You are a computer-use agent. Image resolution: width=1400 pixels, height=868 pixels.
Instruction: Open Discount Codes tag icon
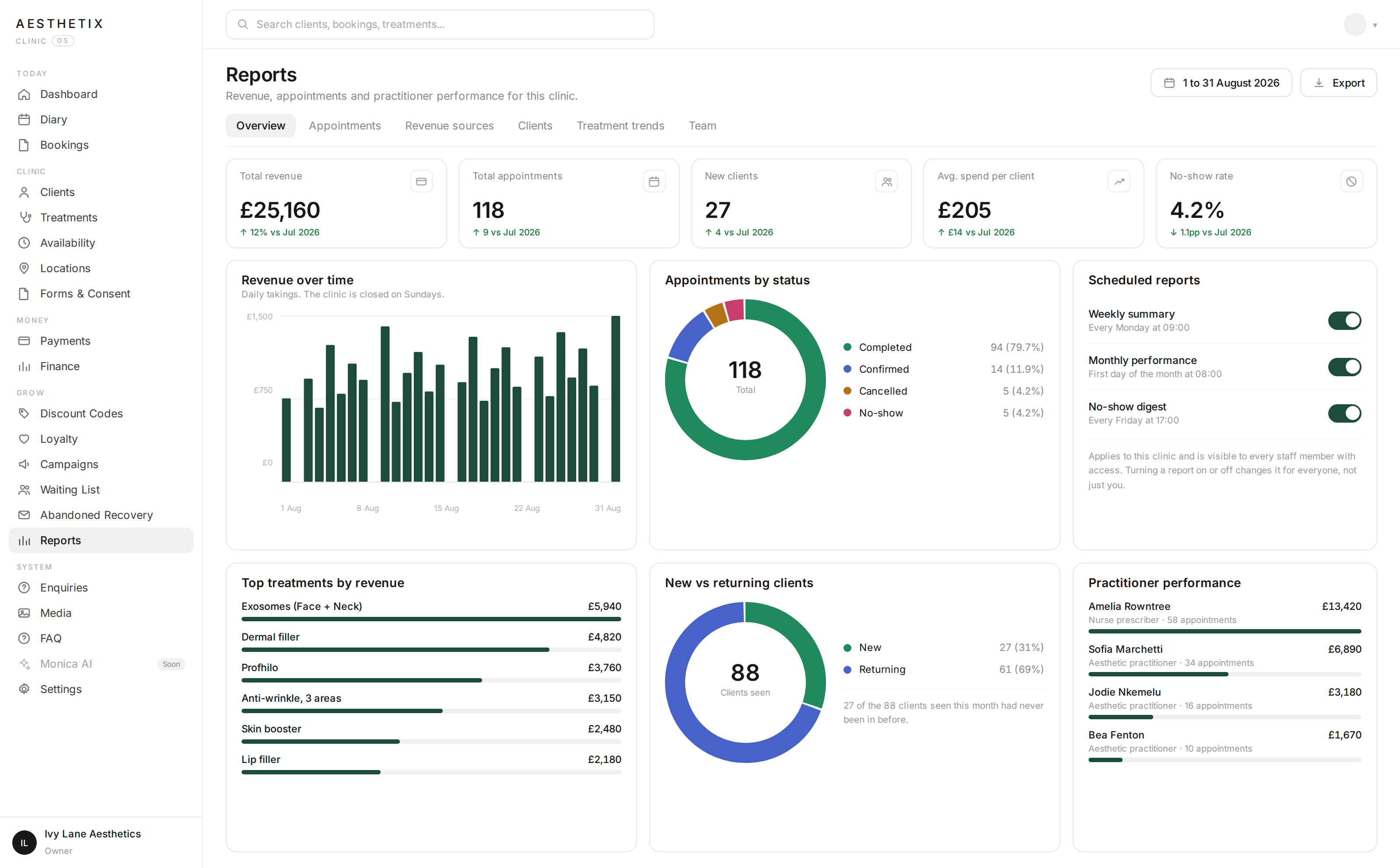click(x=24, y=413)
